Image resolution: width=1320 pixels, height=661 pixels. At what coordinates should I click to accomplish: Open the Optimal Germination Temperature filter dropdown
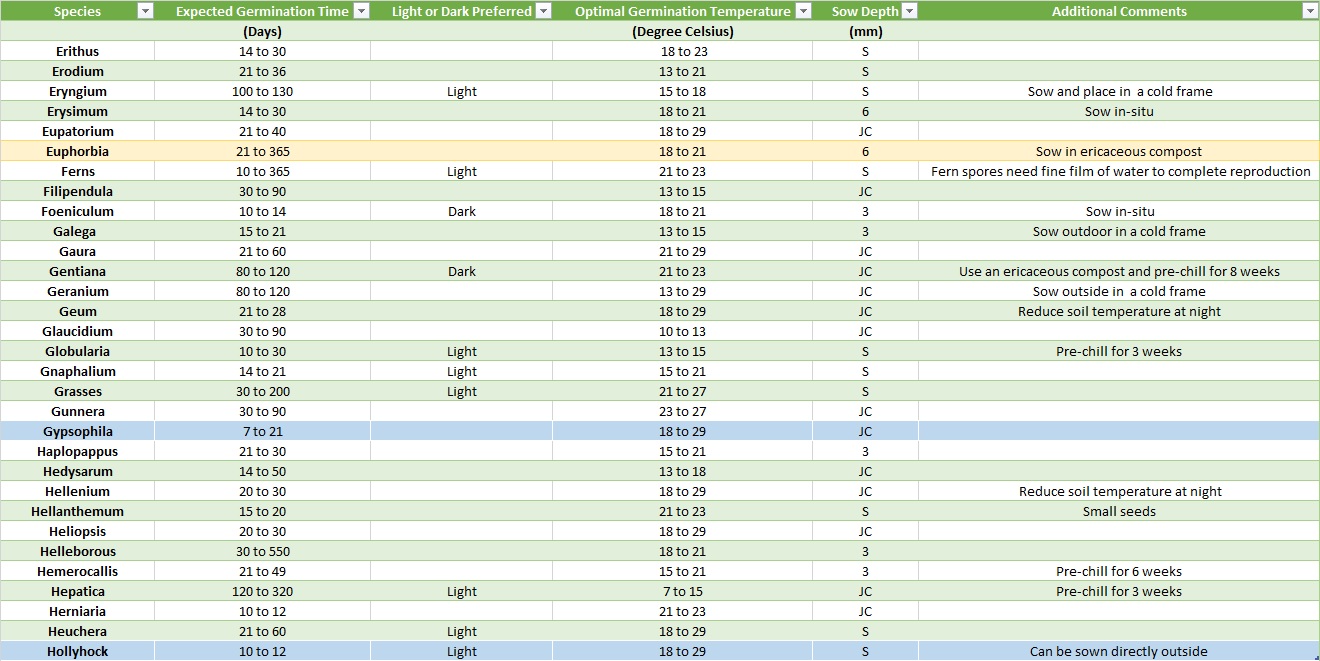click(x=803, y=11)
